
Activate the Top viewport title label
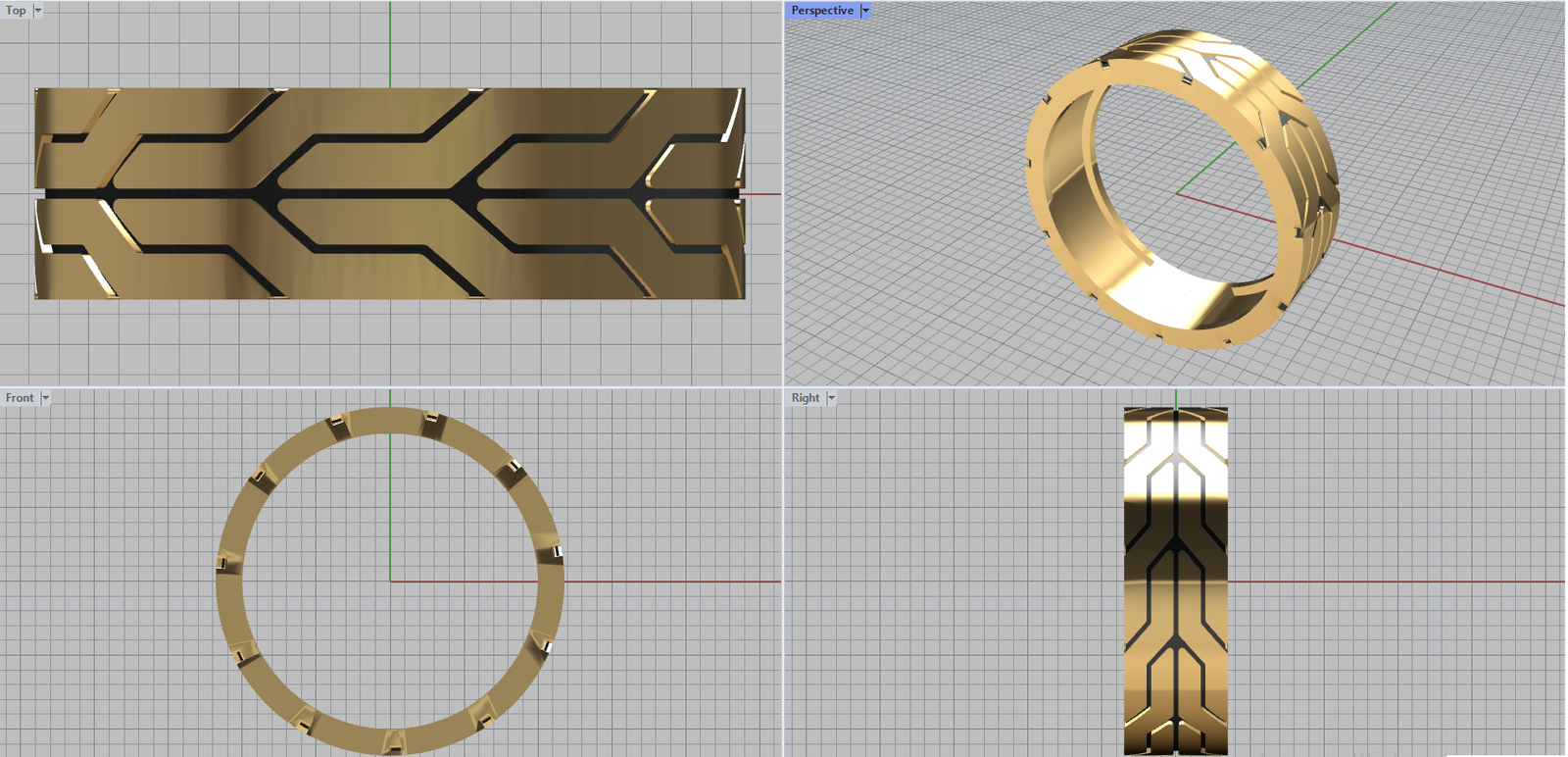pos(16,11)
